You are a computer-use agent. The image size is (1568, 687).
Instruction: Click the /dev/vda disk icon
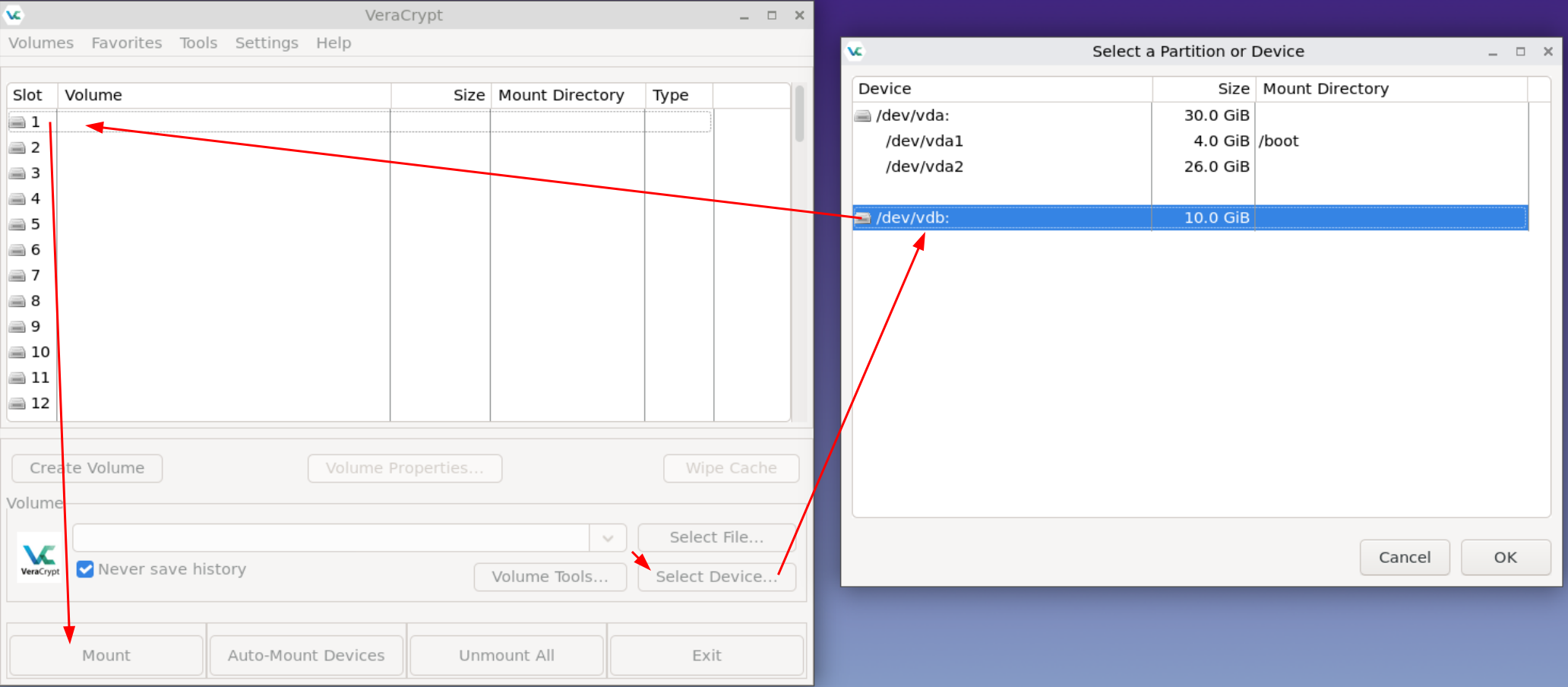[x=863, y=116]
